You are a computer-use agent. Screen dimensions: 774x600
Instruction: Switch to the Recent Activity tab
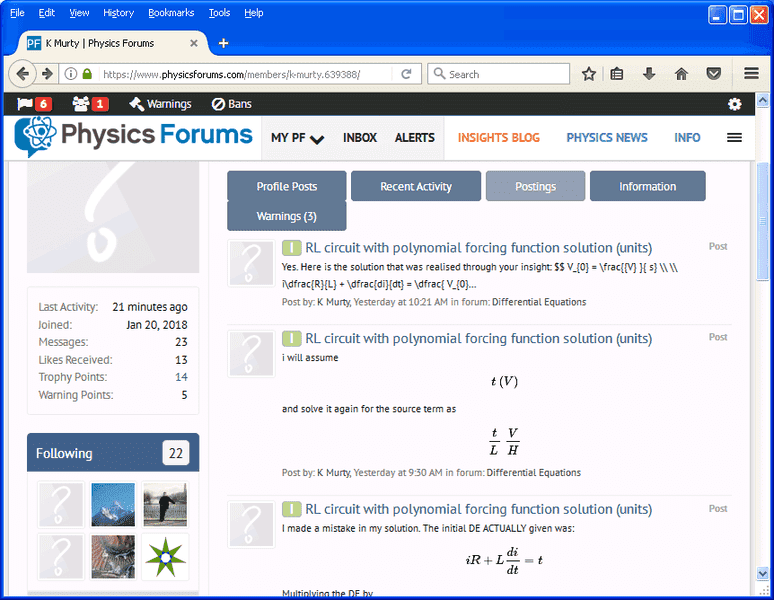click(x=415, y=187)
